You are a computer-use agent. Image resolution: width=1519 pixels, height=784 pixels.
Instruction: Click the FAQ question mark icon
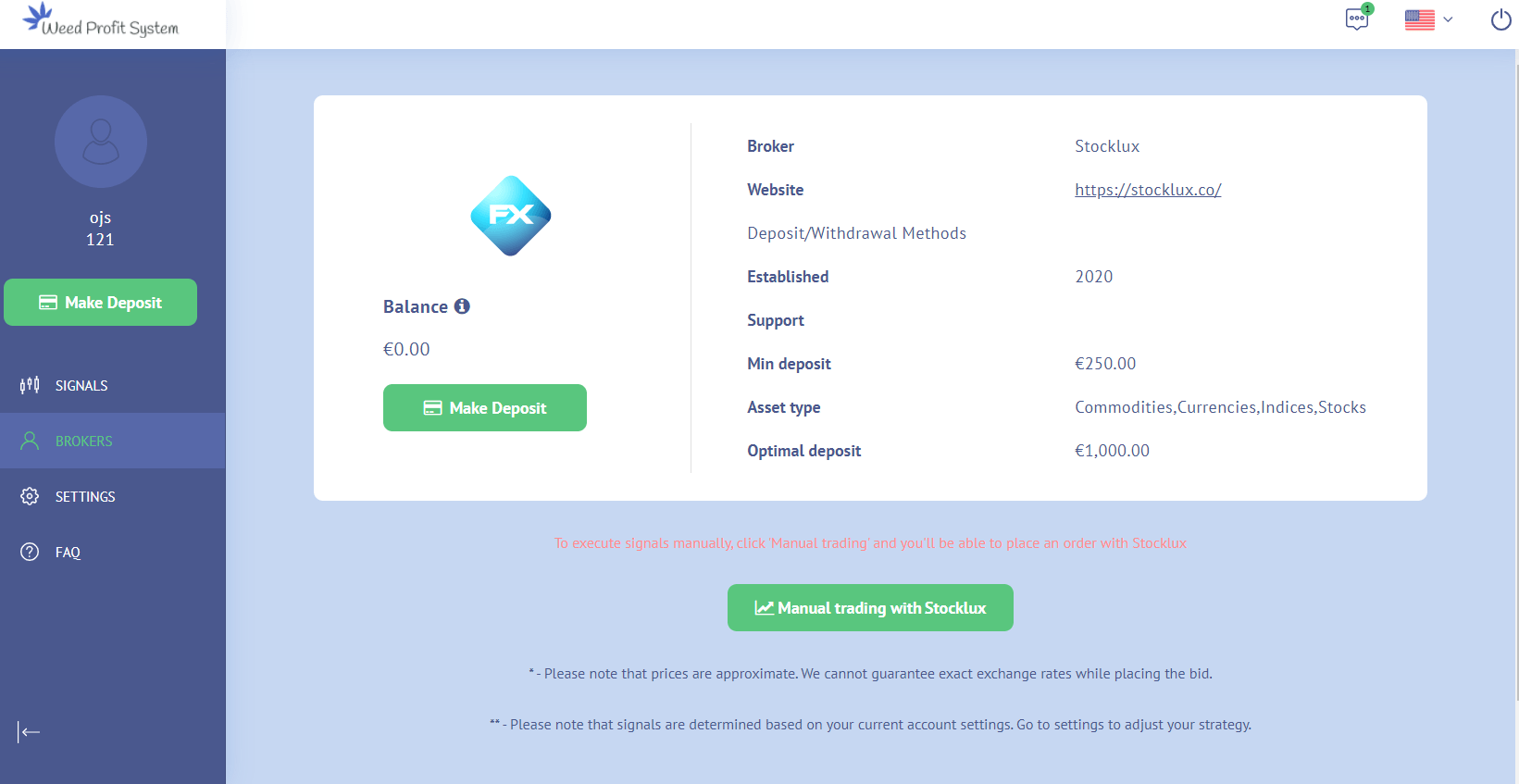pos(30,552)
